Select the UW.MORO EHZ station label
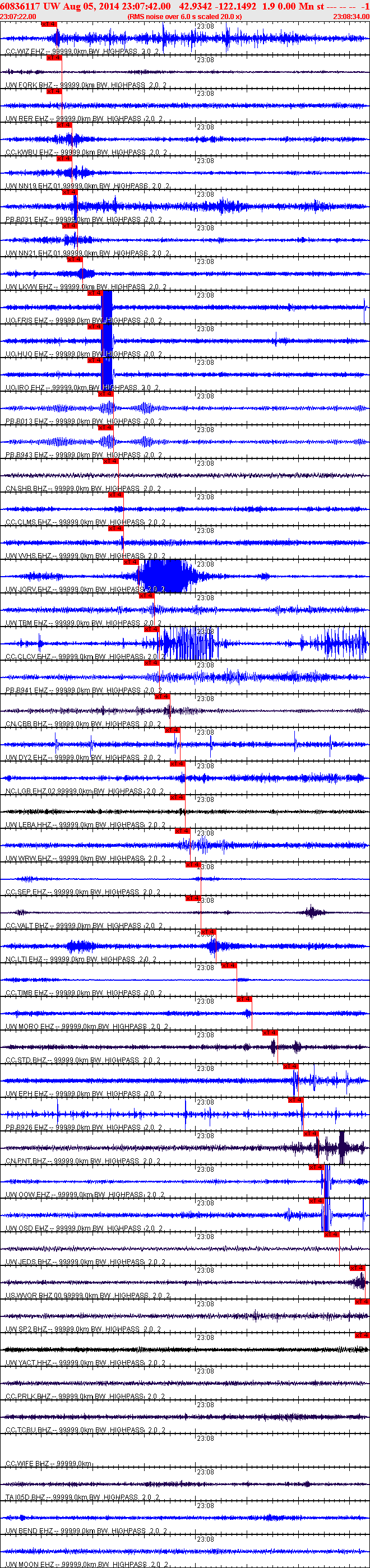Screen dimensions: 370x1568 click(x=87, y=1026)
